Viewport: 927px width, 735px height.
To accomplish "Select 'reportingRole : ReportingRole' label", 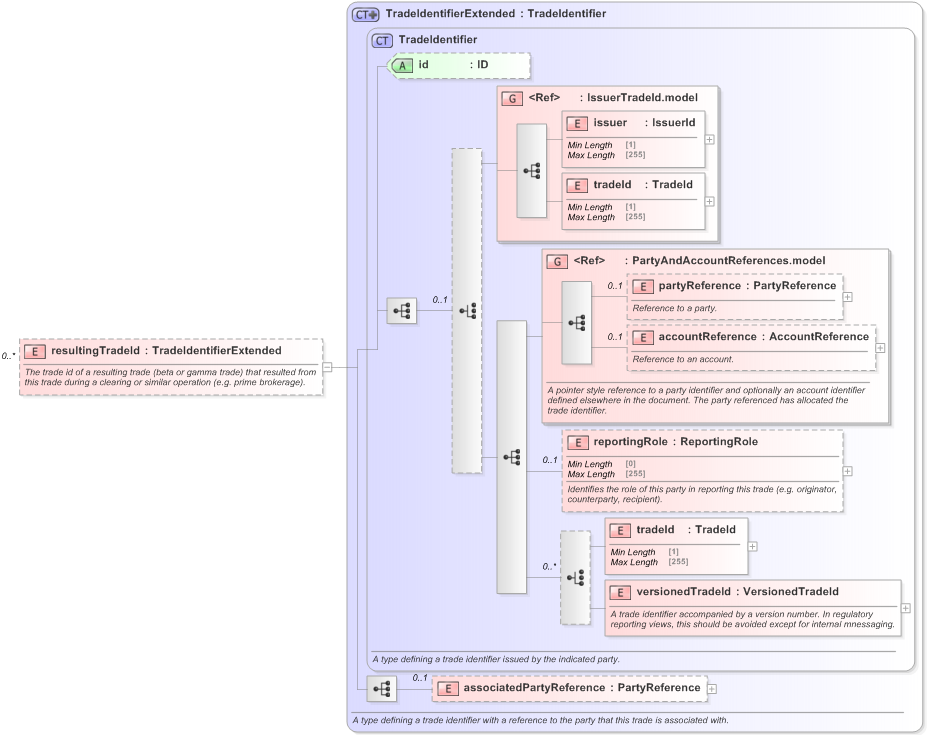I will [676, 442].
